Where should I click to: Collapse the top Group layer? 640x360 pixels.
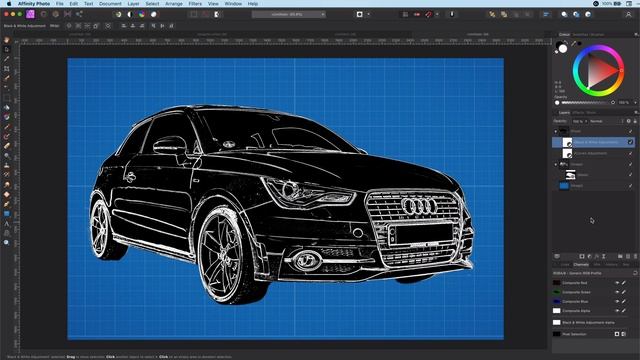(556, 131)
